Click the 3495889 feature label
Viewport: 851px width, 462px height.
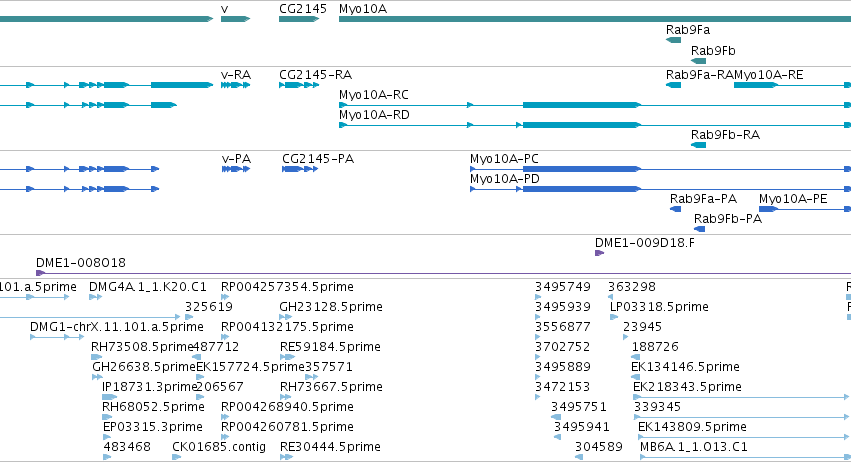click(563, 368)
